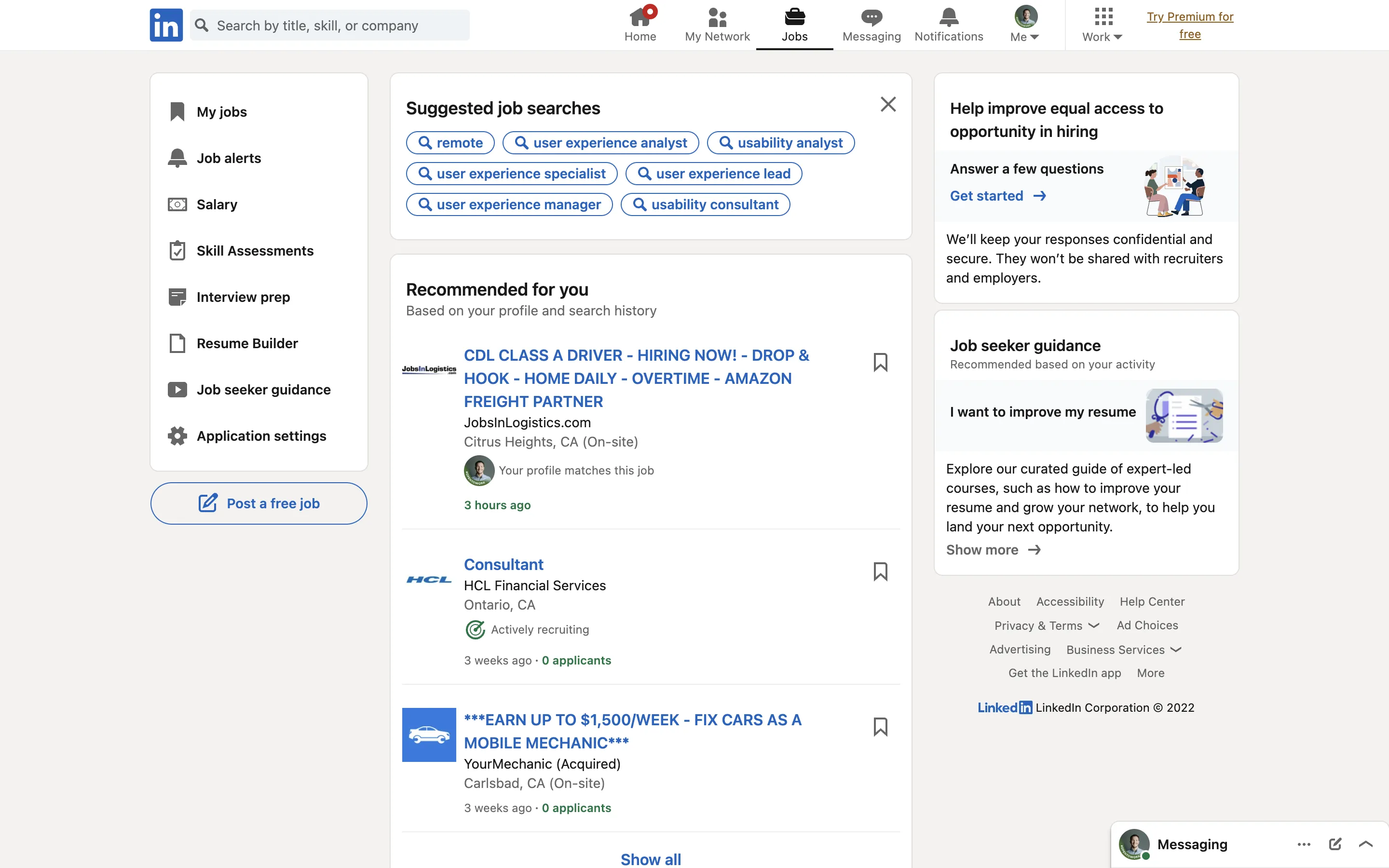
Task: Open Job alerts in sidebar menu
Action: coord(229,158)
